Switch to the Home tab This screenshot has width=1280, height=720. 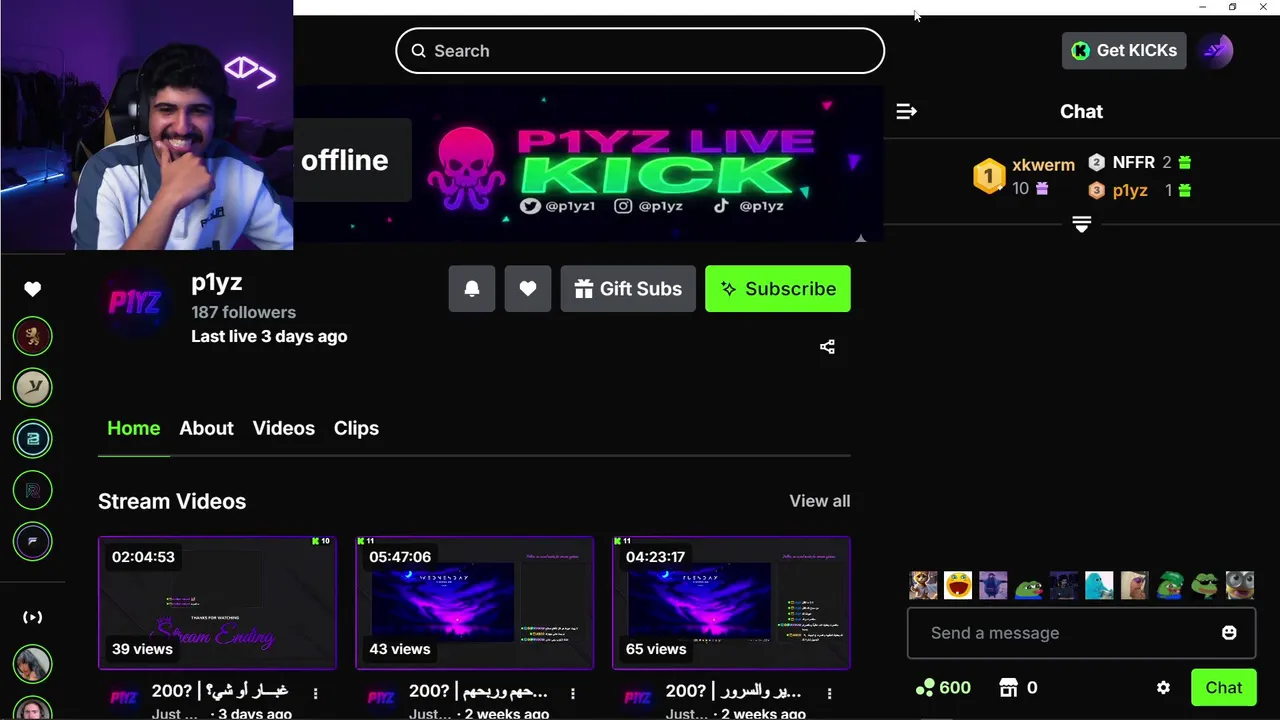pyautogui.click(x=133, y=428)
